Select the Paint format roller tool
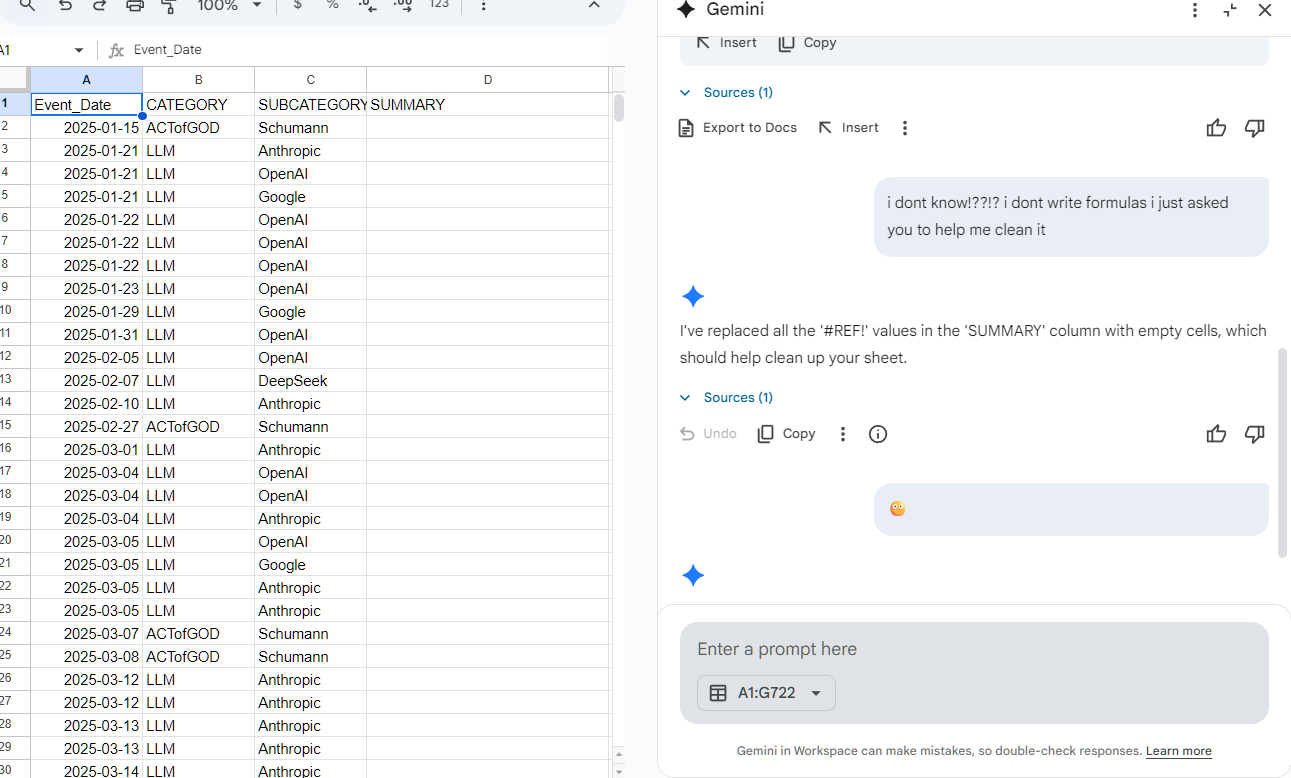The image size is (1291, 778). click(x=169, y=6)
